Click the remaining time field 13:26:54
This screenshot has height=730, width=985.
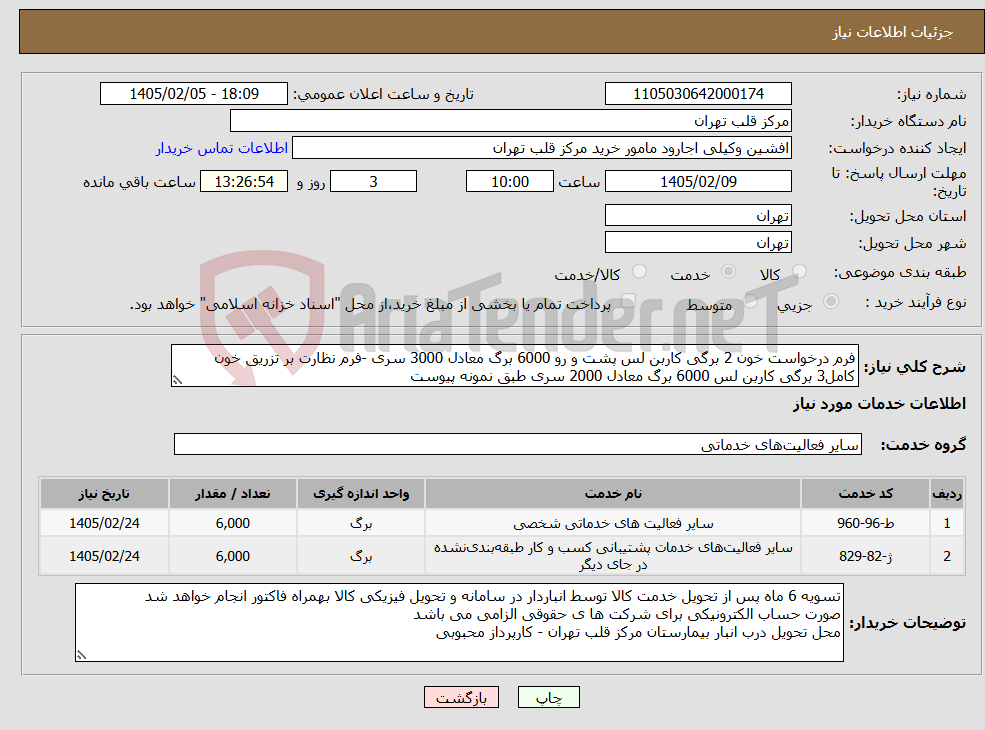[x=244, y=182]
